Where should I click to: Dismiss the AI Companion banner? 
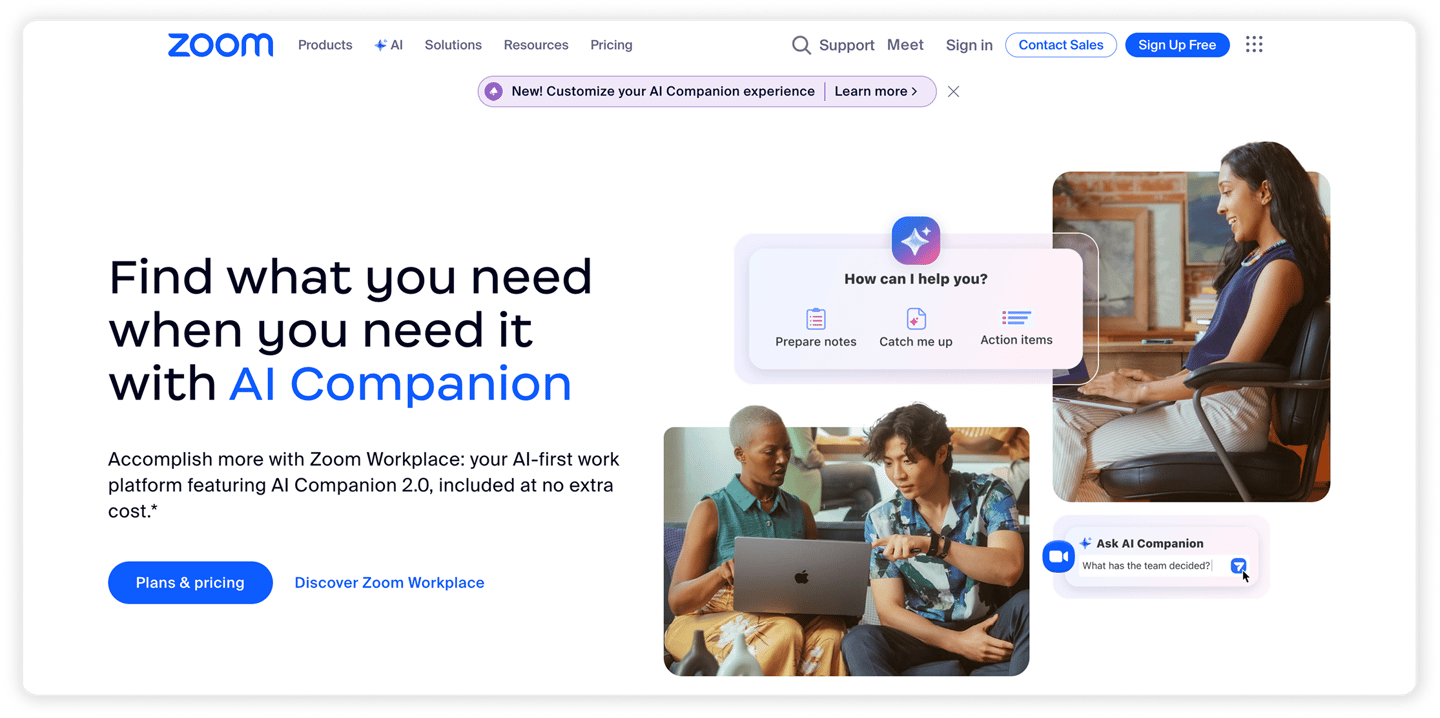click(953, 91)
